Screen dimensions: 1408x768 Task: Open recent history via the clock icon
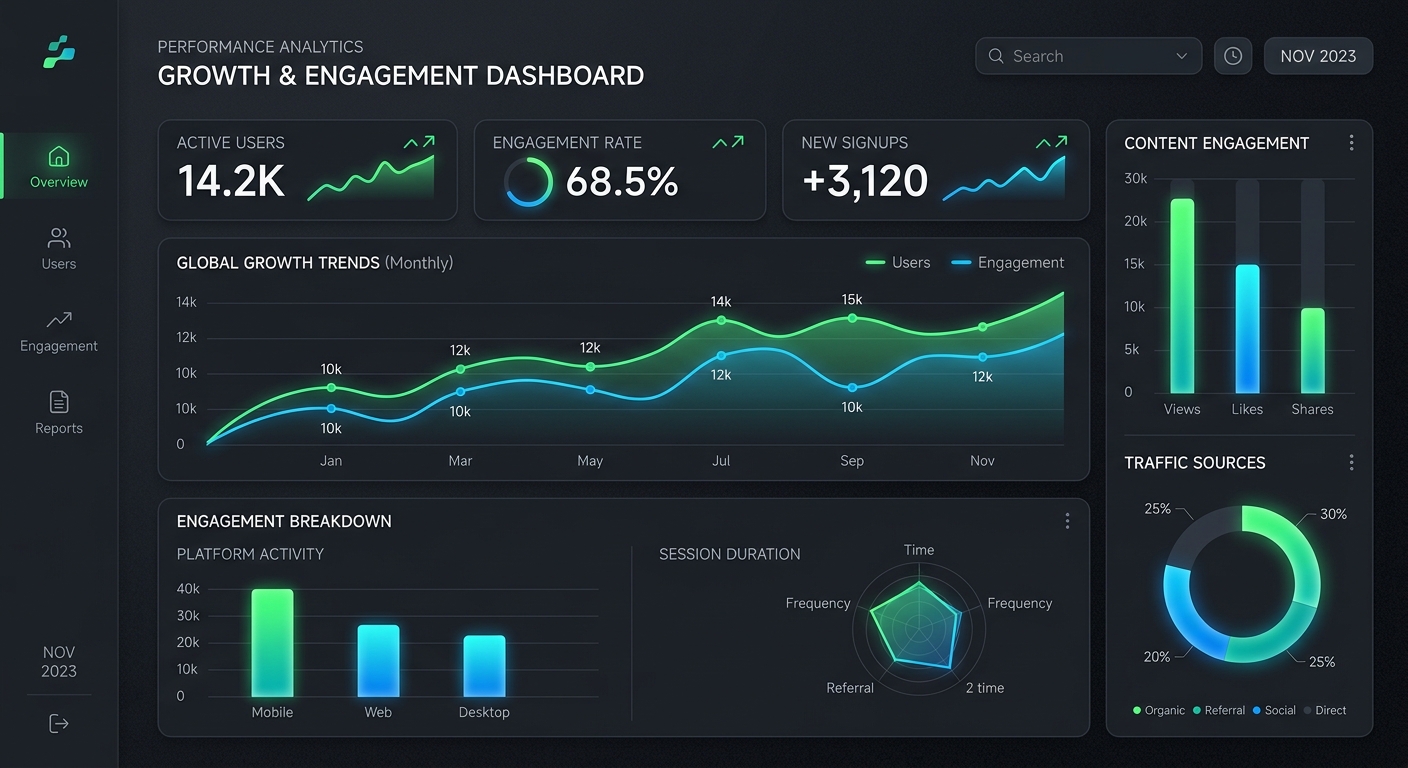pos(1233,55)
